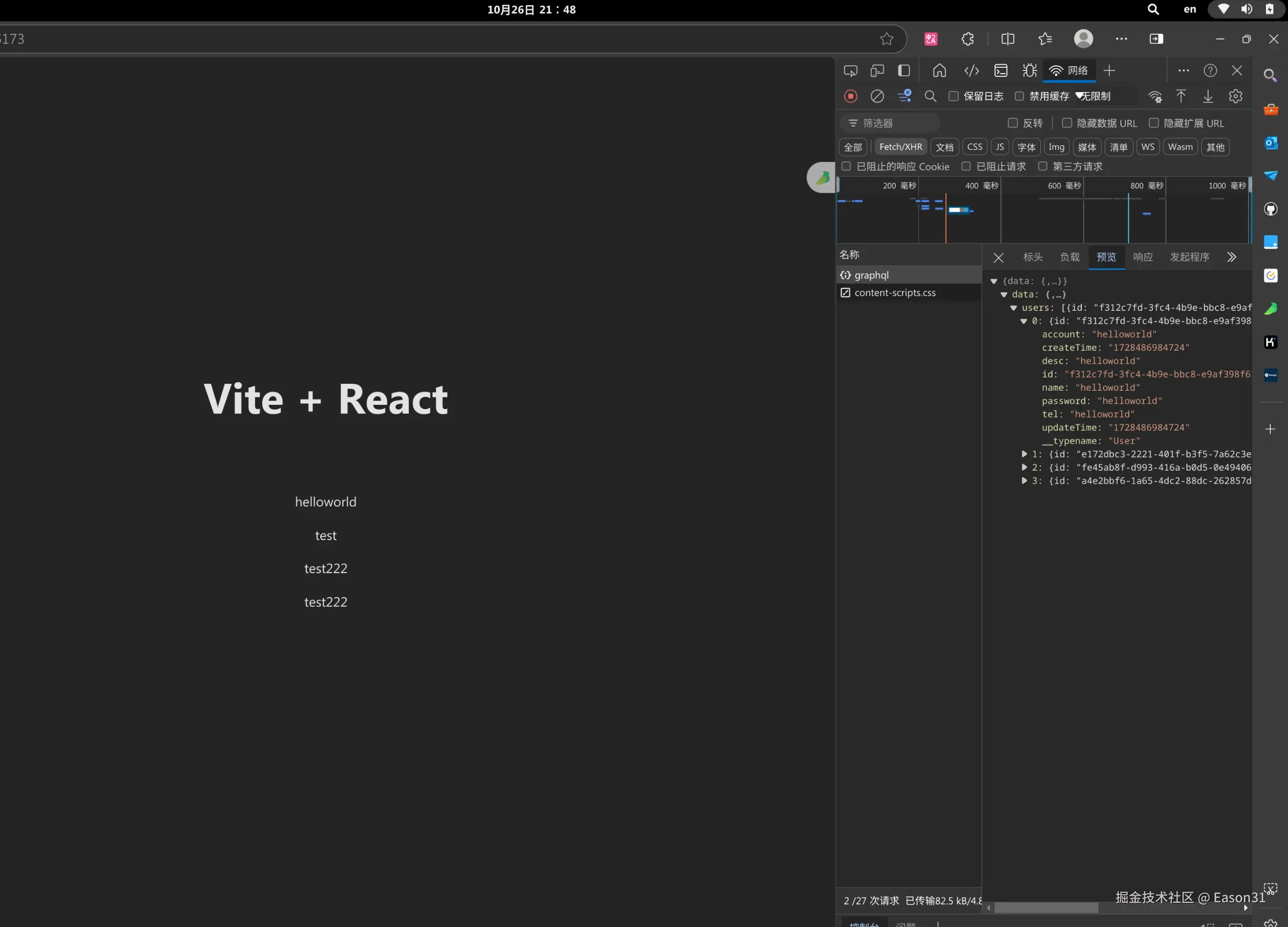Screen dimensions: 1288x927
Task: Click the record network log button
Action: pos(850,96)
